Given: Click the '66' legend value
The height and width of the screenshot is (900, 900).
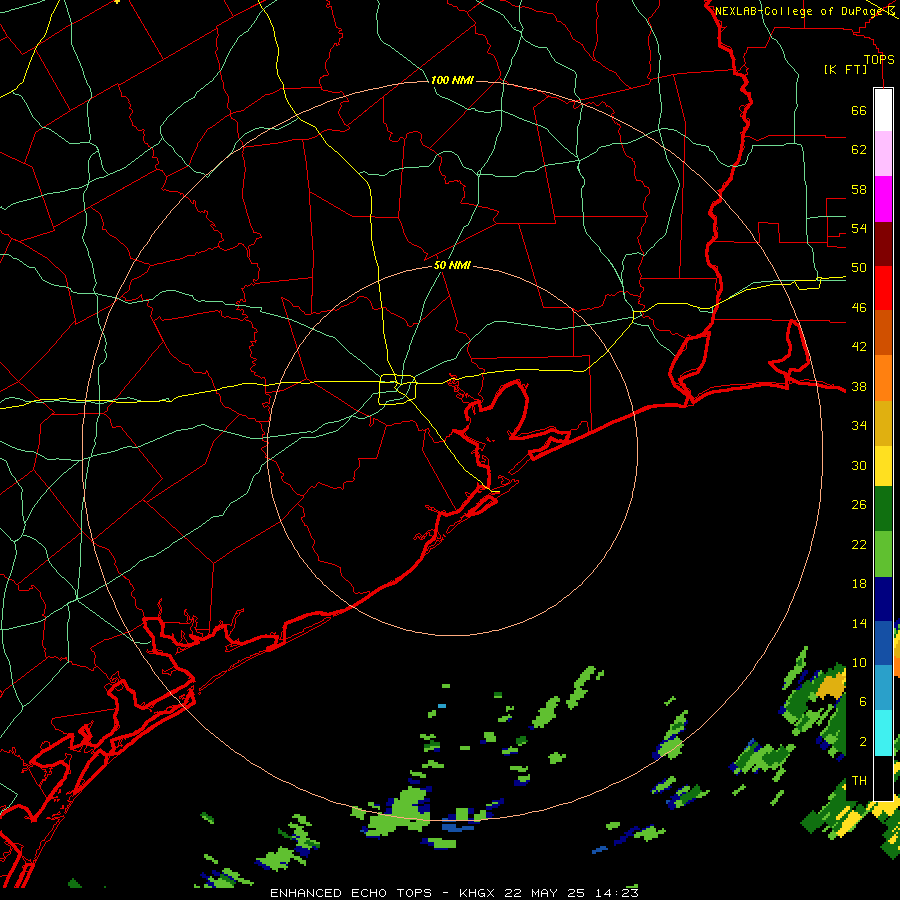Looking at the screenshot, I should click(859, 110).
